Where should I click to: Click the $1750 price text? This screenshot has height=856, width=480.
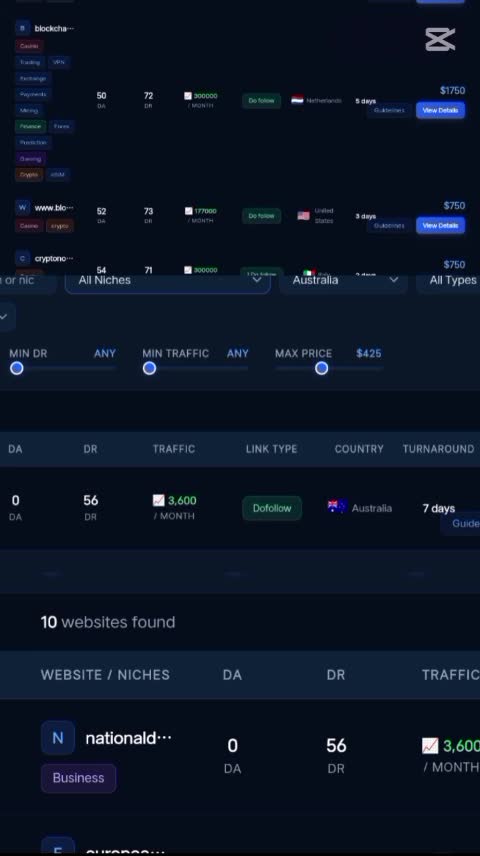click(452, 91)
